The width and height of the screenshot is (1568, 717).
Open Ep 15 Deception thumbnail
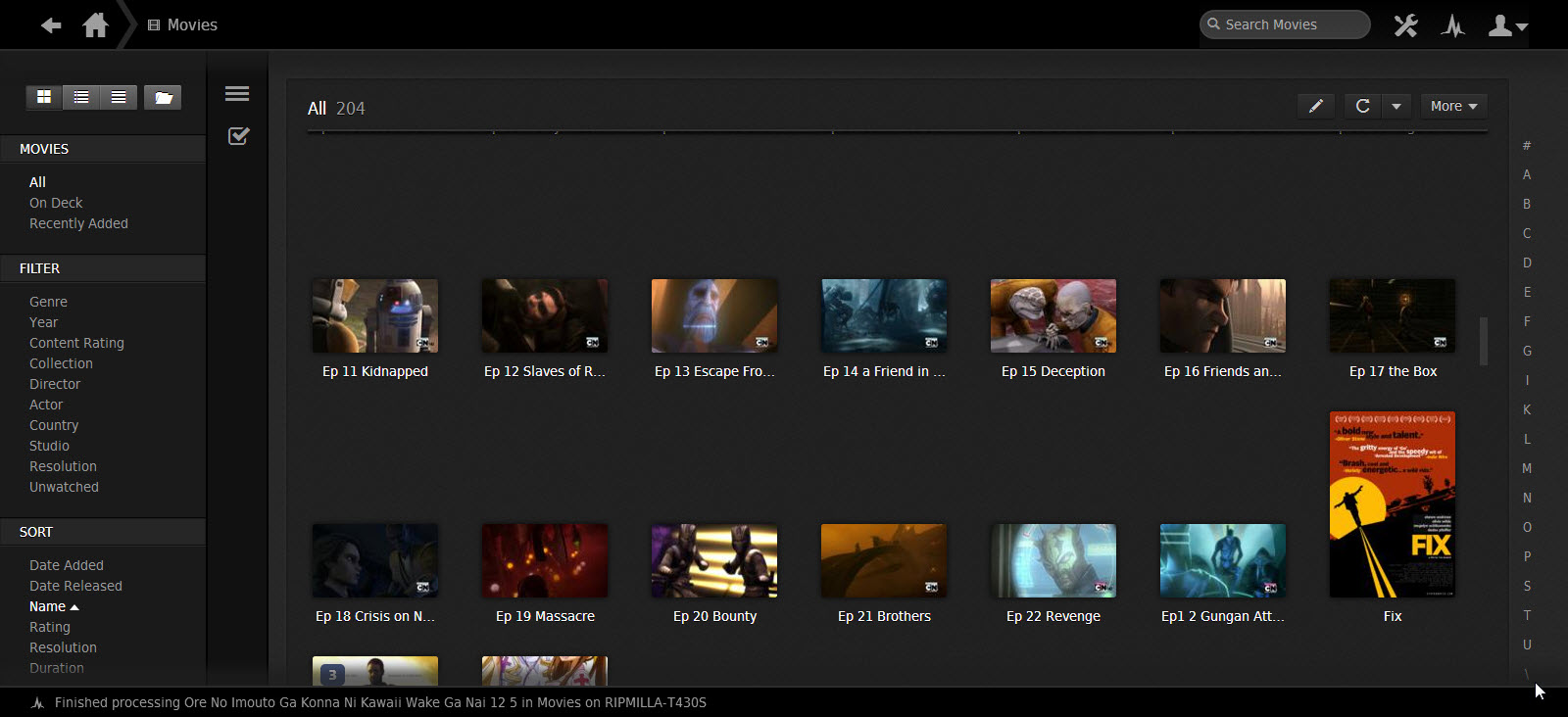coord(1053,315)
